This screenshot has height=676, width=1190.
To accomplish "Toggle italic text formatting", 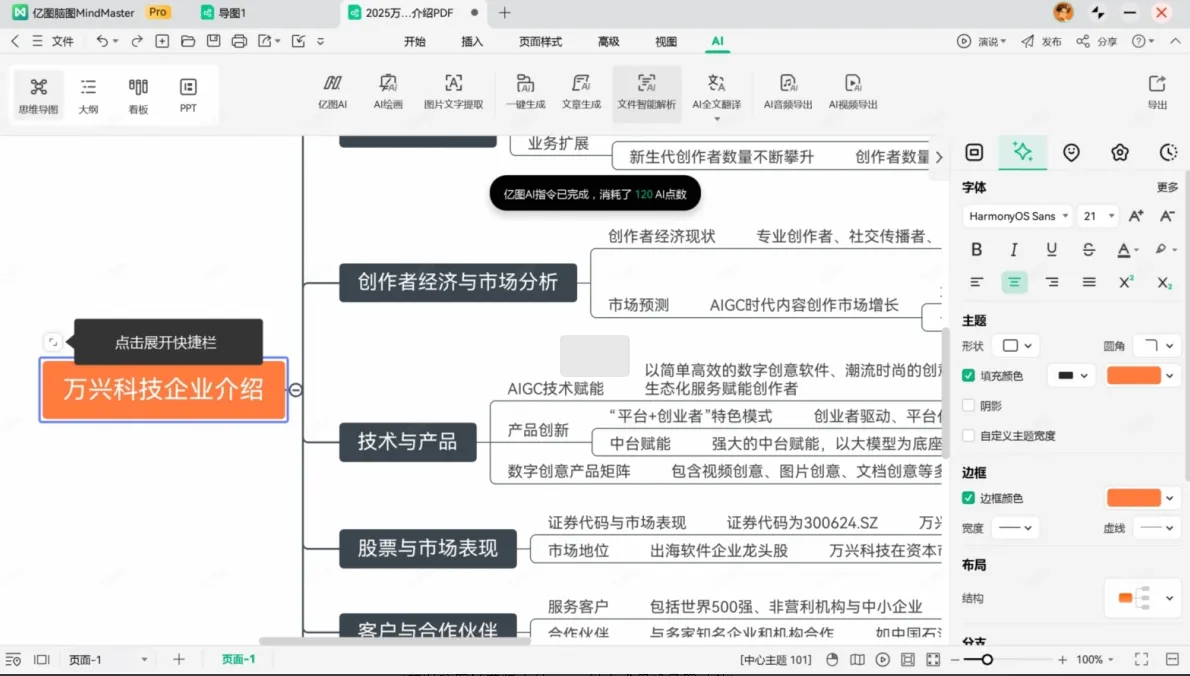I will coord(1013,249).
